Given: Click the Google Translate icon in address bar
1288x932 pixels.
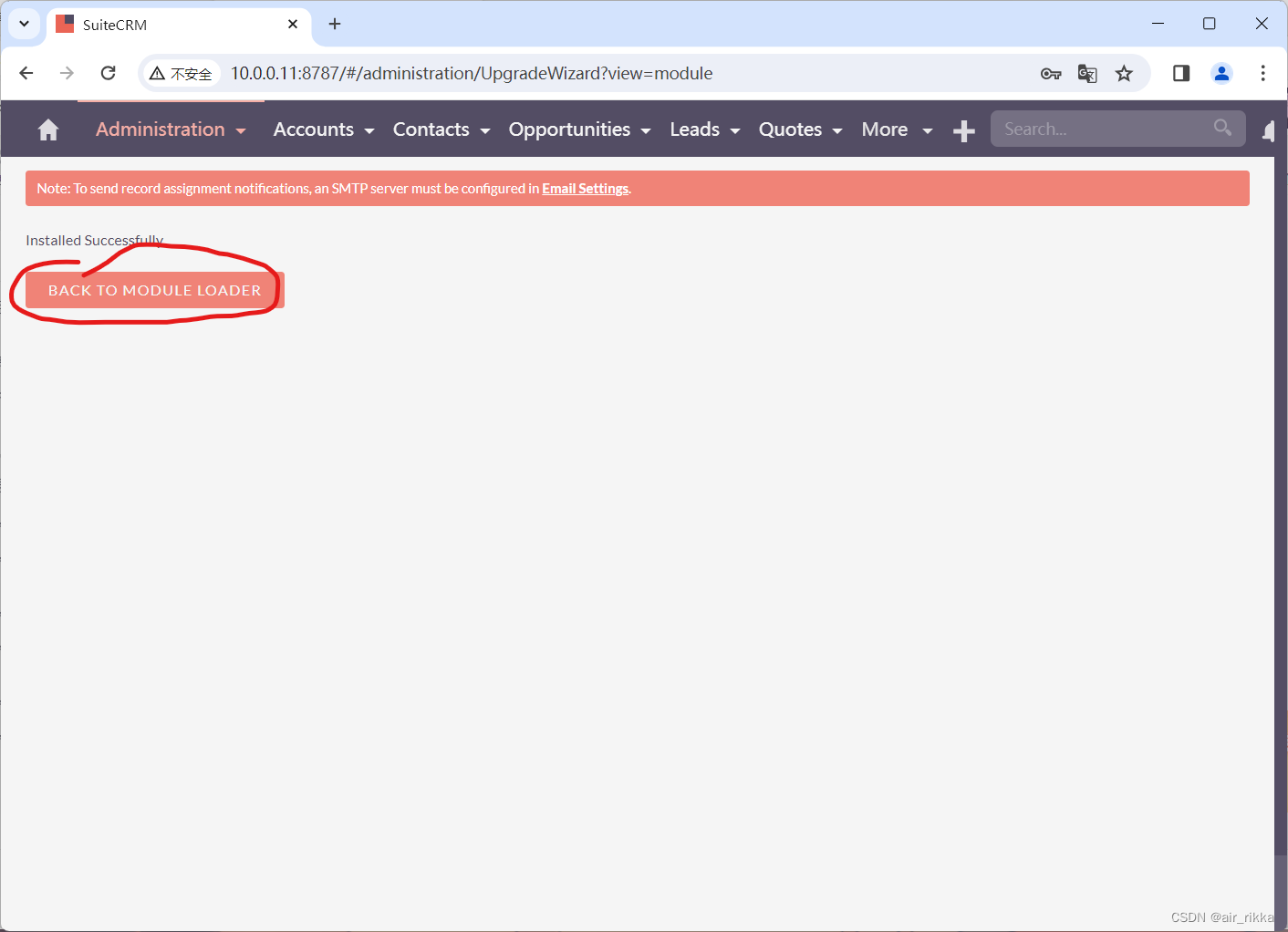Looking at the screenshot, I should click(x=1087, y=73).
